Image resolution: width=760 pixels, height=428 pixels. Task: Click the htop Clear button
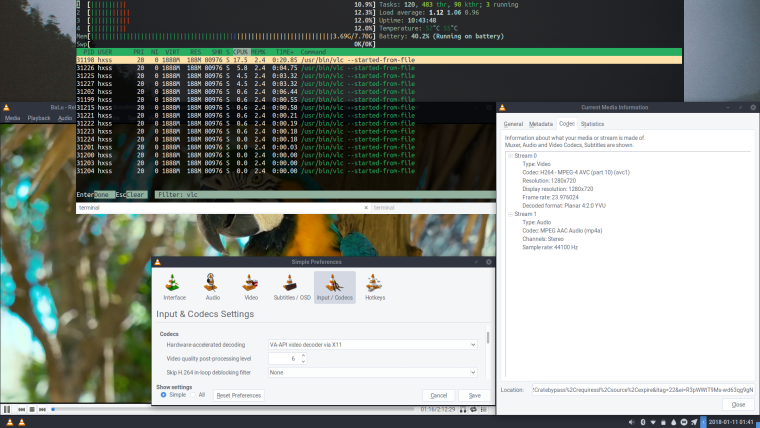tap(135, 195)
